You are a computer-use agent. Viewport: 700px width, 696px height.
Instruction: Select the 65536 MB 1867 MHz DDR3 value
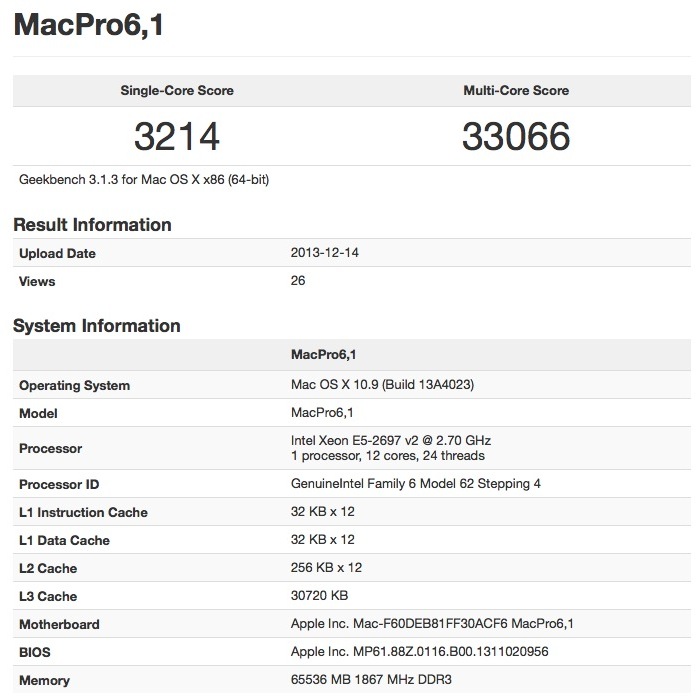coord(371,680)
